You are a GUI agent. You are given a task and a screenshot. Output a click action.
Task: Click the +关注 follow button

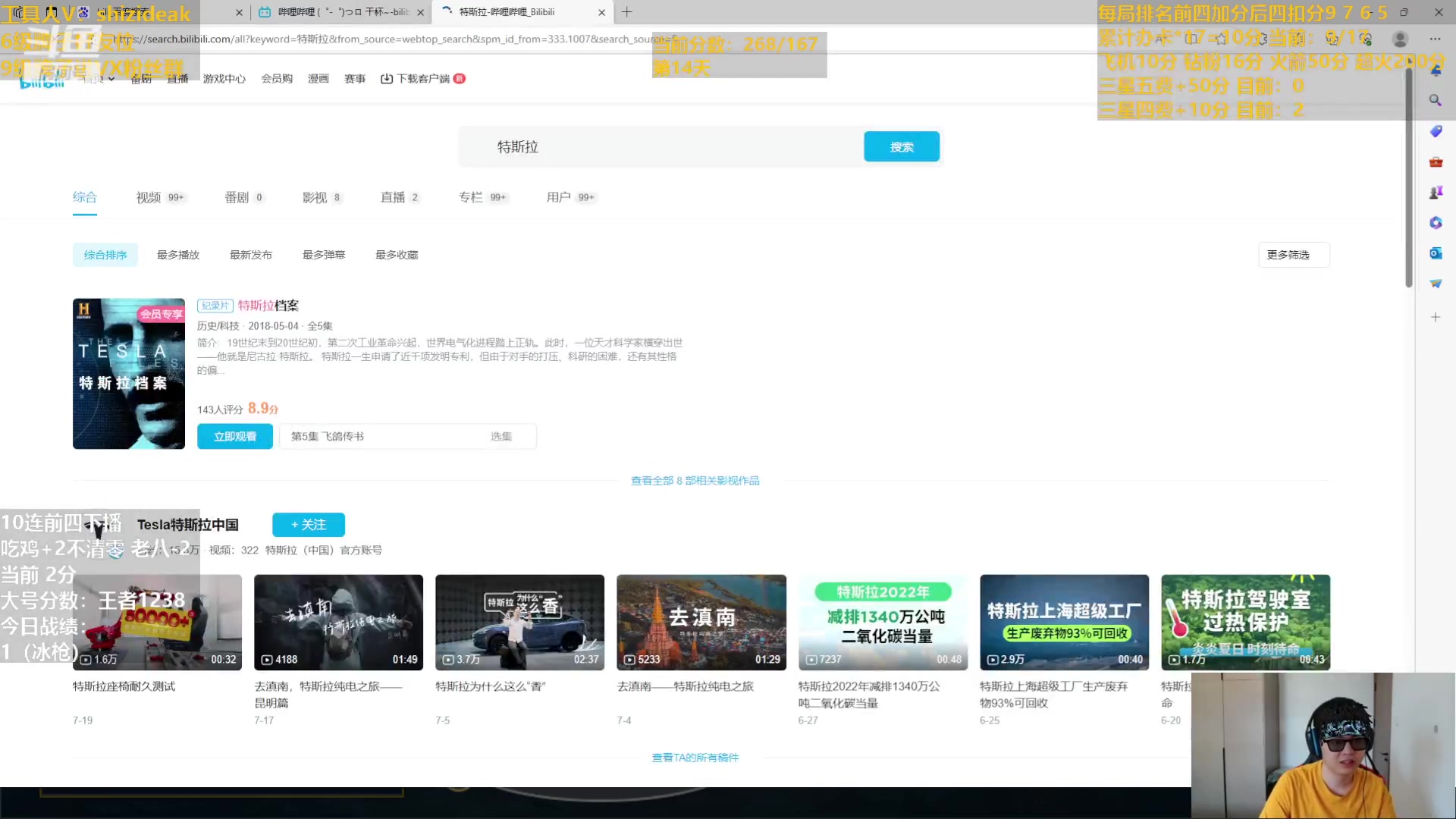tap(309, 525)
